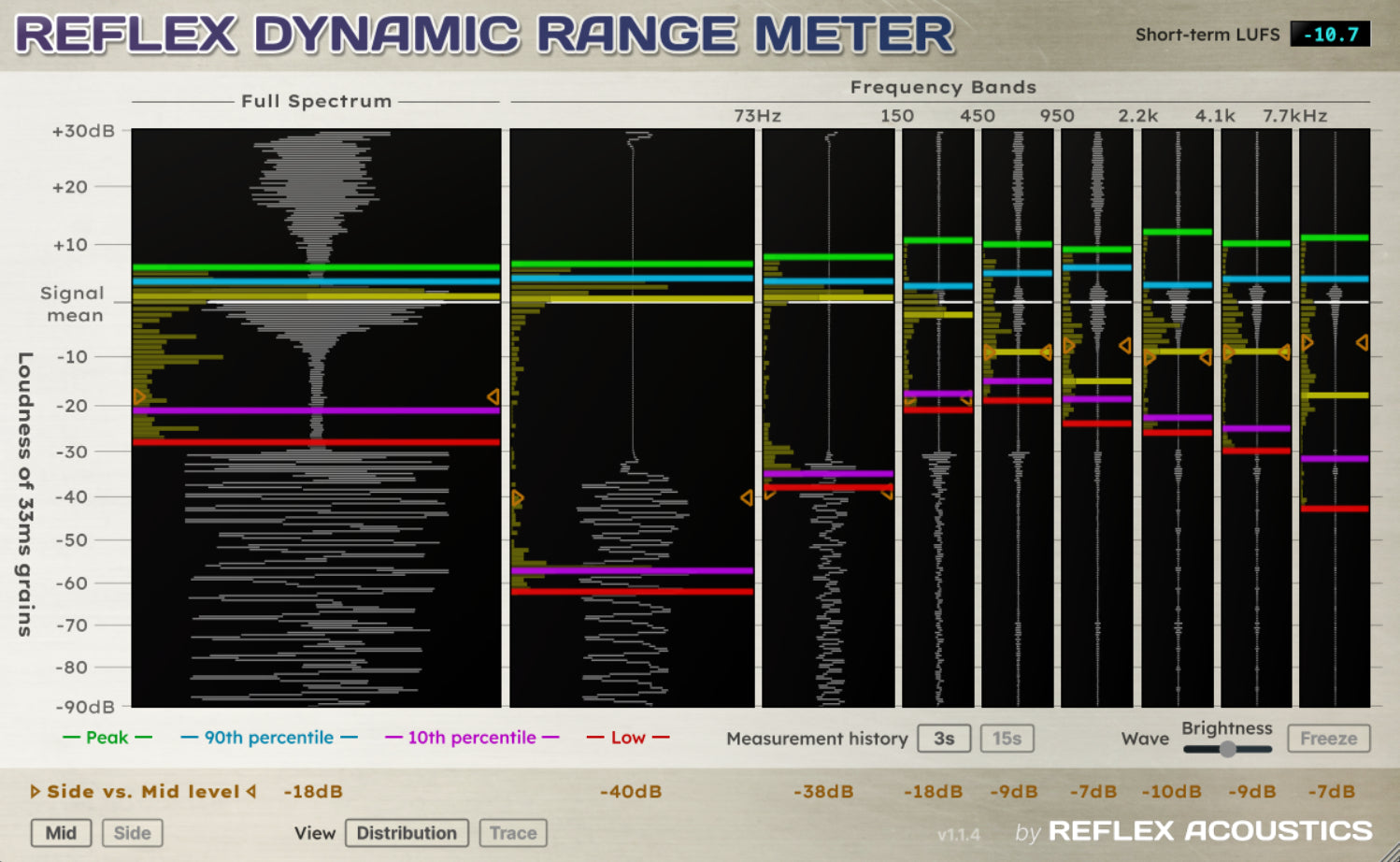Click the Short-term LUFS readout
Image resolution: width=1400 pixels, height=862 pixels.
[x=1329, y=34]
